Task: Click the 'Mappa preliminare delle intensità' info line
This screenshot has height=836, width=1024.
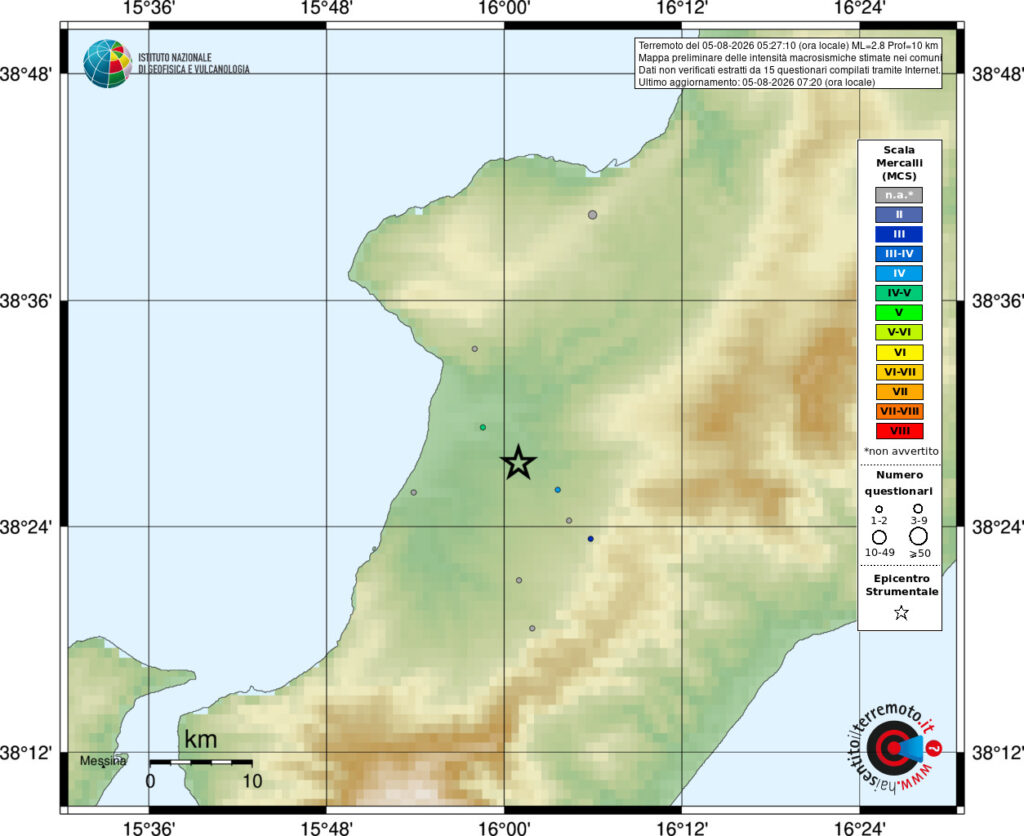Action: pos(790,57)
